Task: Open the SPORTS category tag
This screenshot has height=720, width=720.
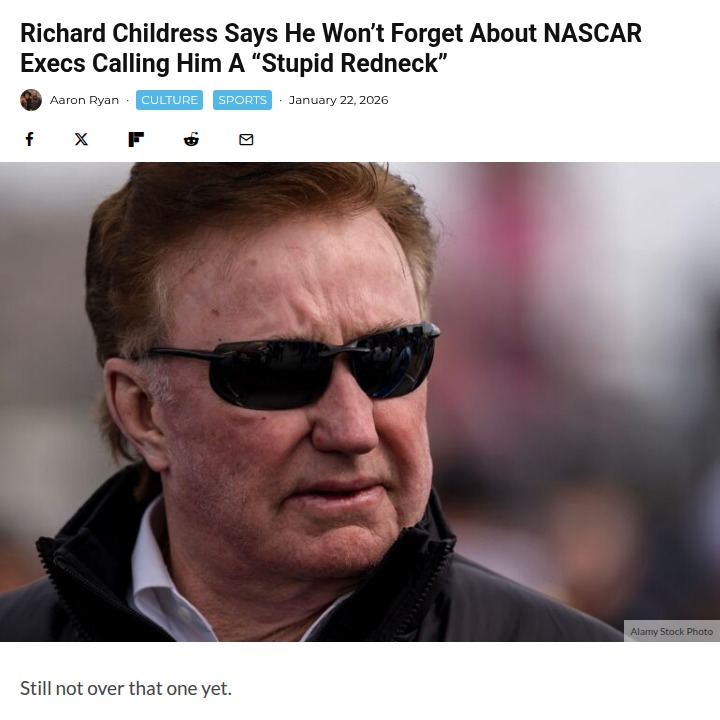Action: point(242,100)
